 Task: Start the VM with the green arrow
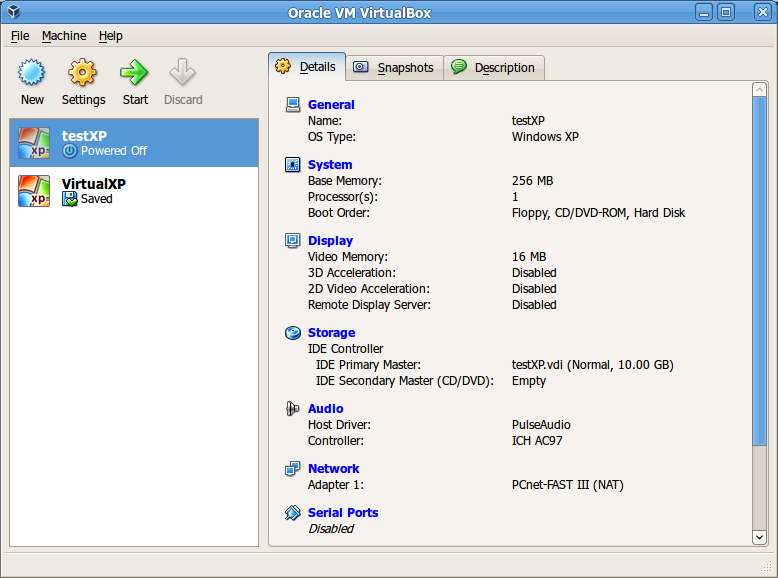click(134, 73)
